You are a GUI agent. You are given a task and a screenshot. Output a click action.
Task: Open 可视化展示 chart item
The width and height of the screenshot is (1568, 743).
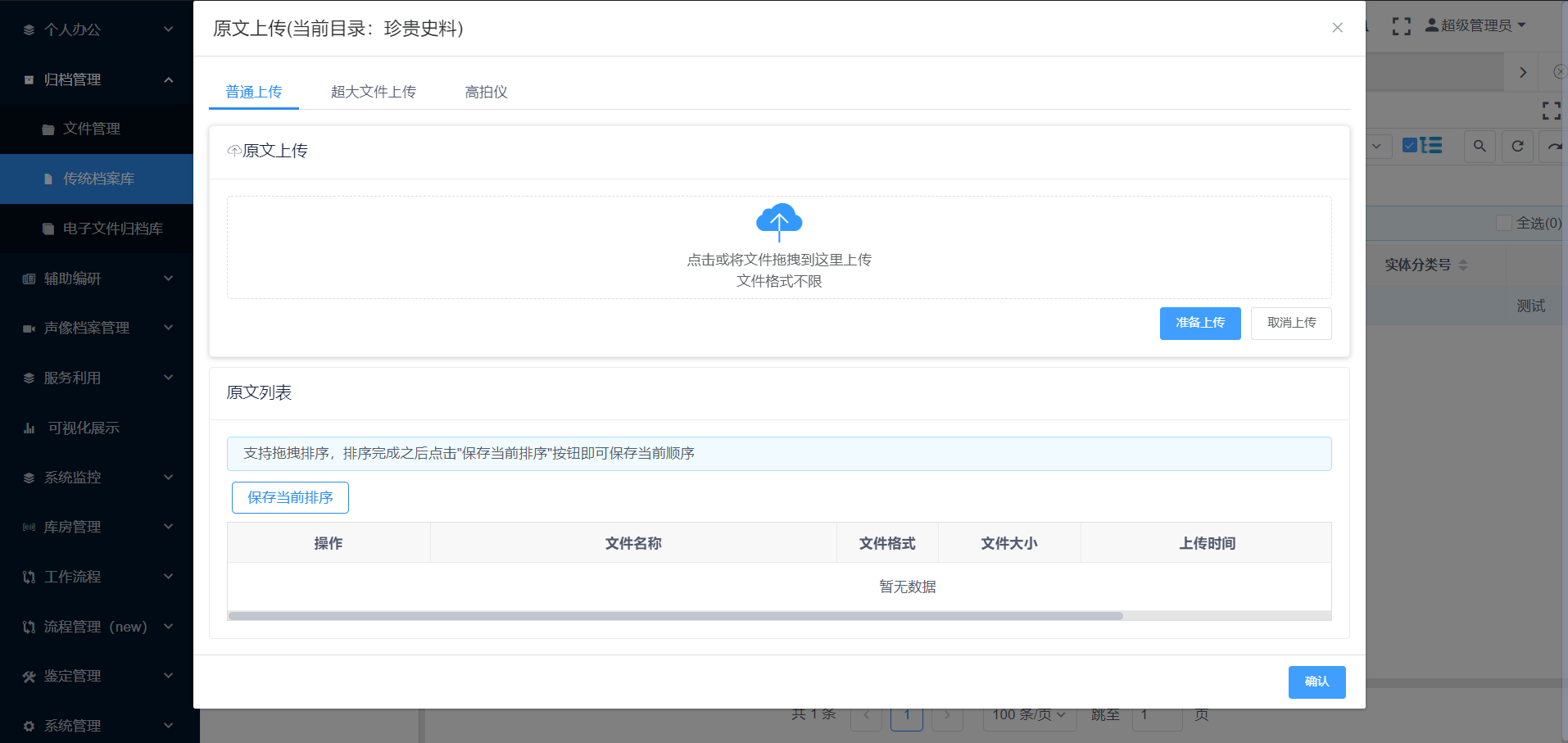click(x=83, y=428)
